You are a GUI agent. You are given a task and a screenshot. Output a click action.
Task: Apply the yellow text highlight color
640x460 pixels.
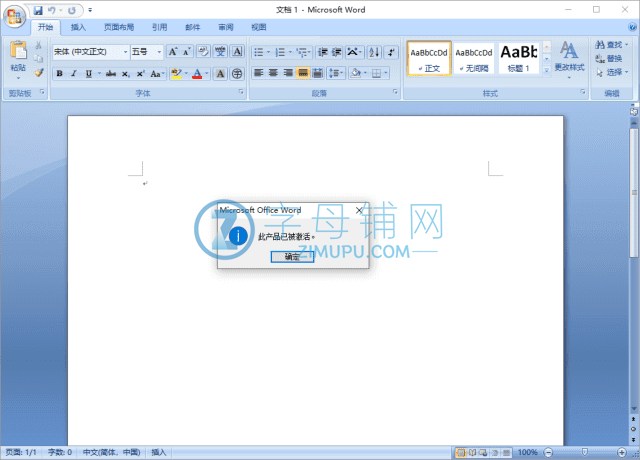(176, 74)
